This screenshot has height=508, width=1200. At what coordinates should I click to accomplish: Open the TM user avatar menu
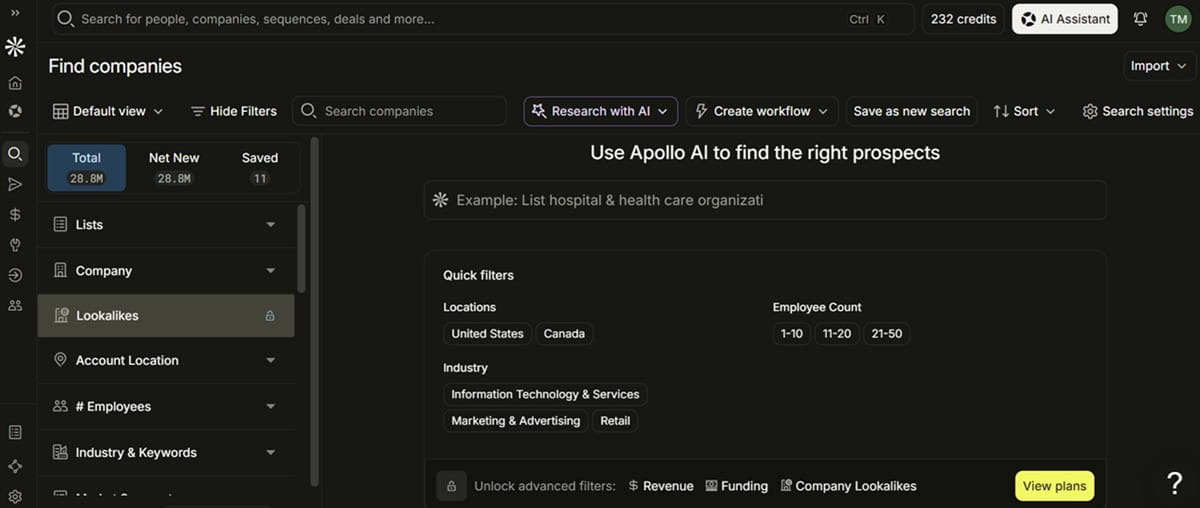pos(1177,19)
